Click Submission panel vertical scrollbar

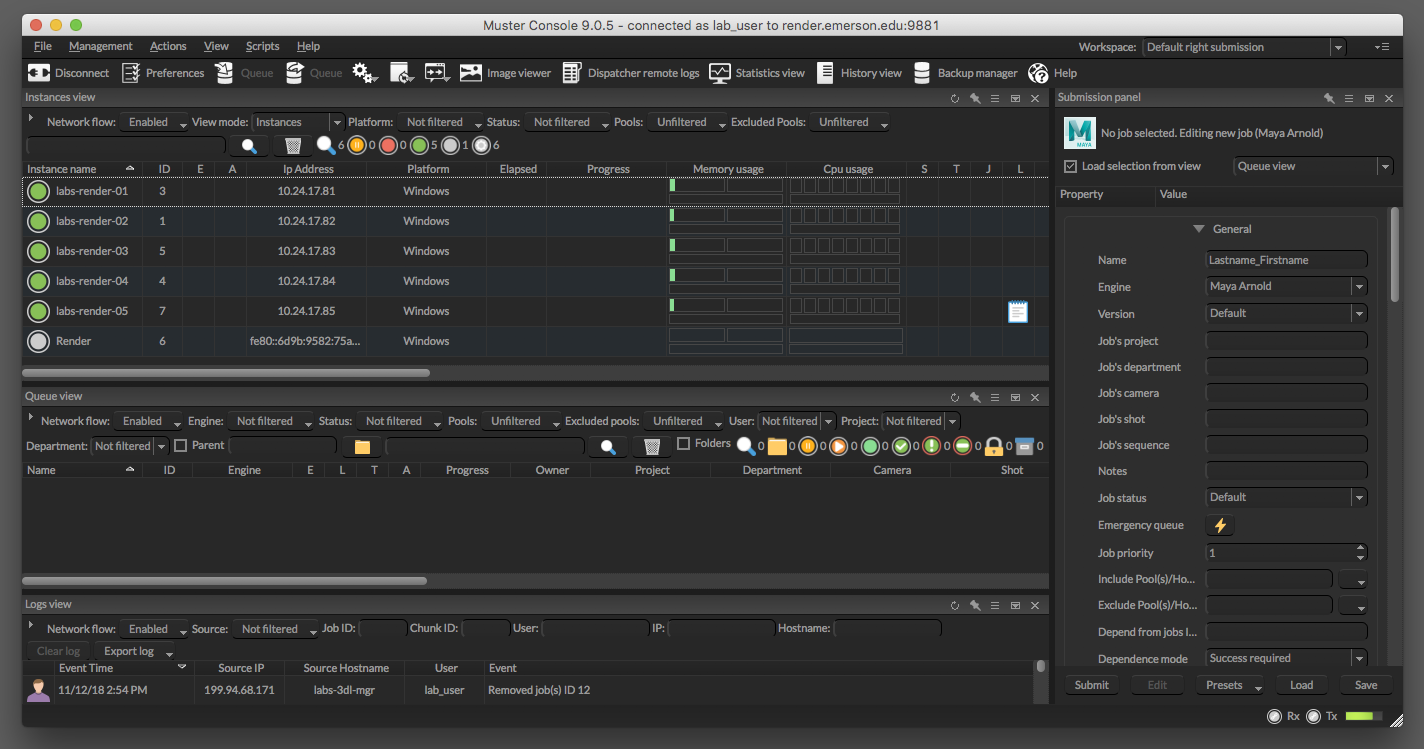point(1394,255)
